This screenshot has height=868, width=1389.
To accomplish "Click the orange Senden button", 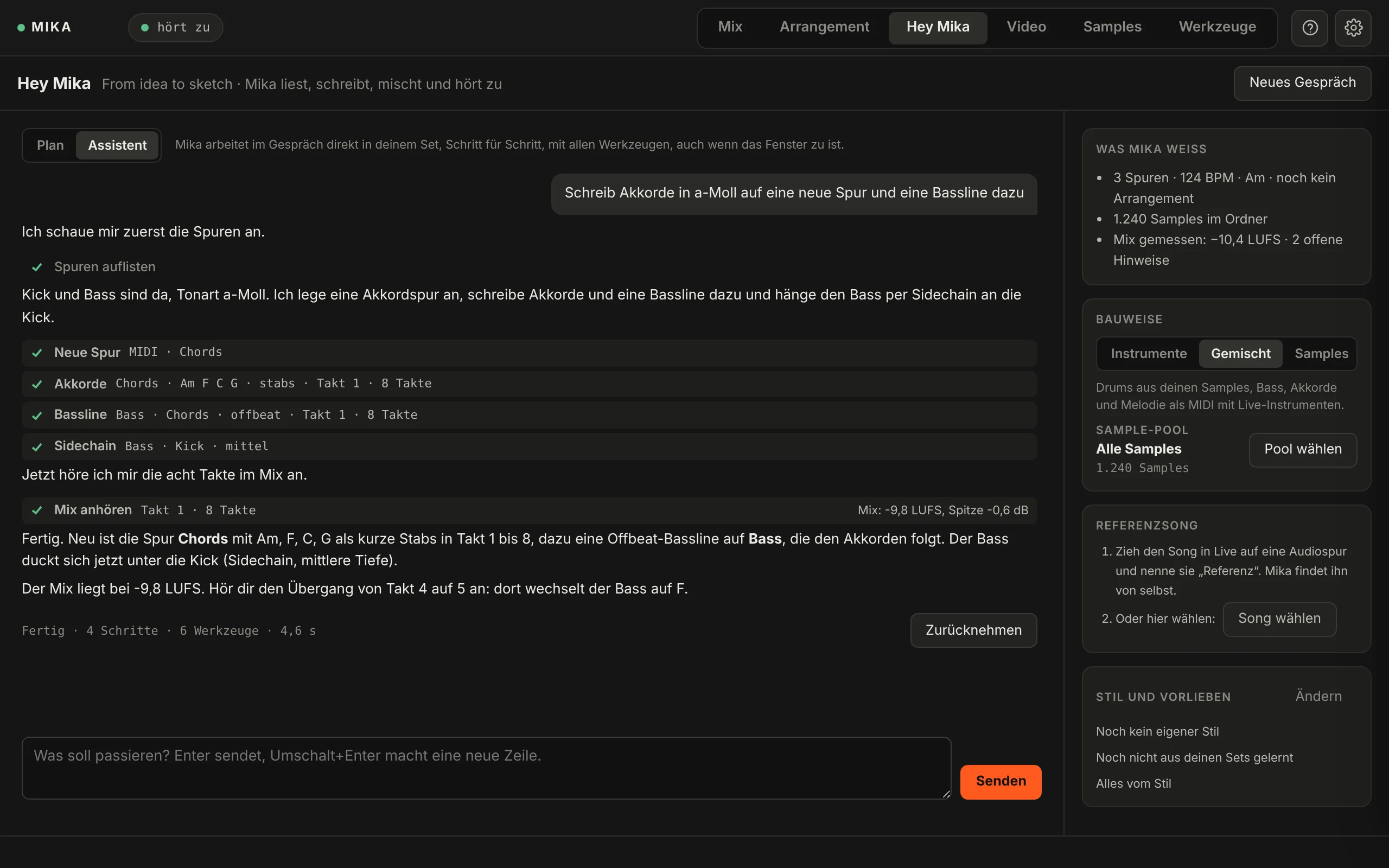I will pos(1001,781).
